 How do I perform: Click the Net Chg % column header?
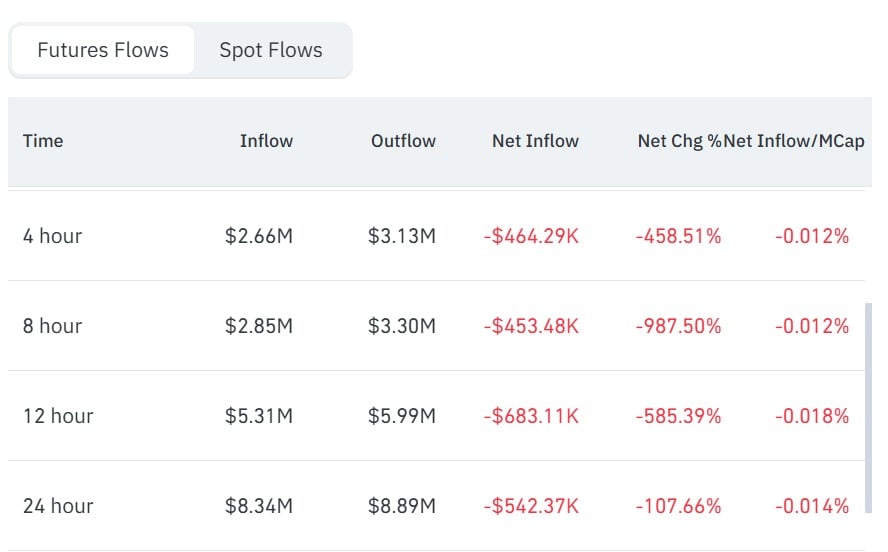[680, 141]
